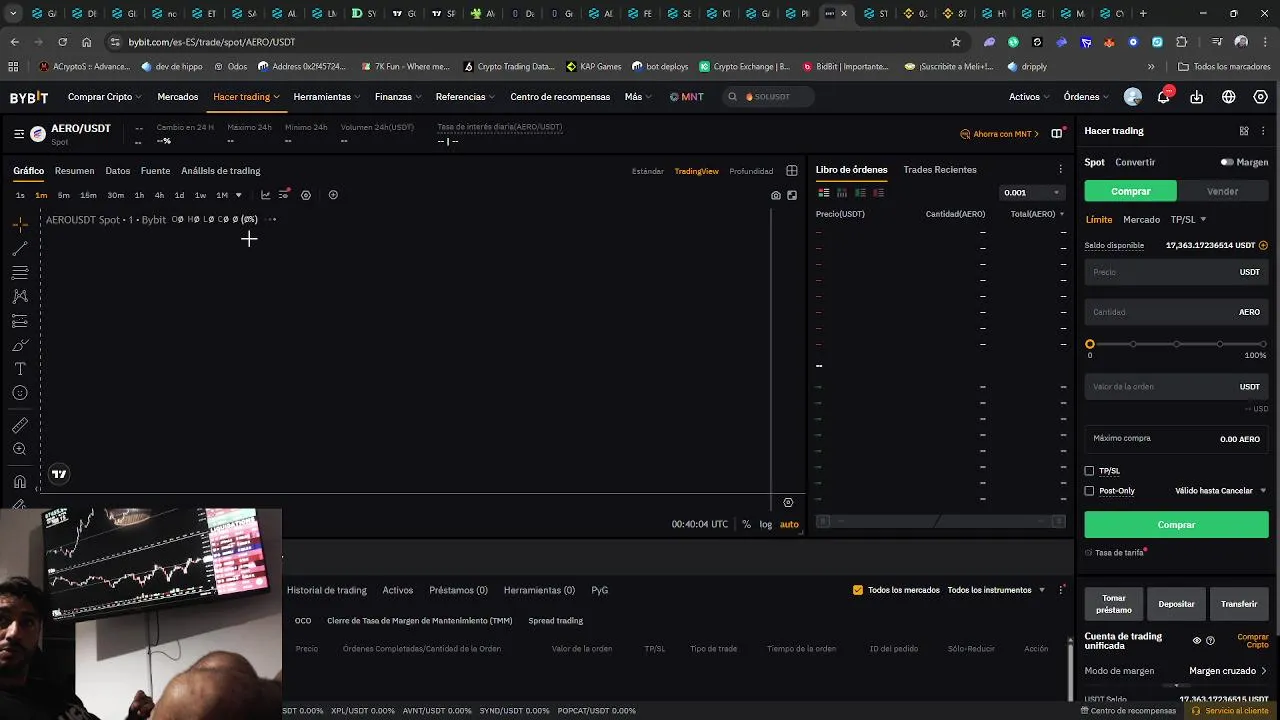Open the multi-chart grid layout icon

click(x=792, y=171)
